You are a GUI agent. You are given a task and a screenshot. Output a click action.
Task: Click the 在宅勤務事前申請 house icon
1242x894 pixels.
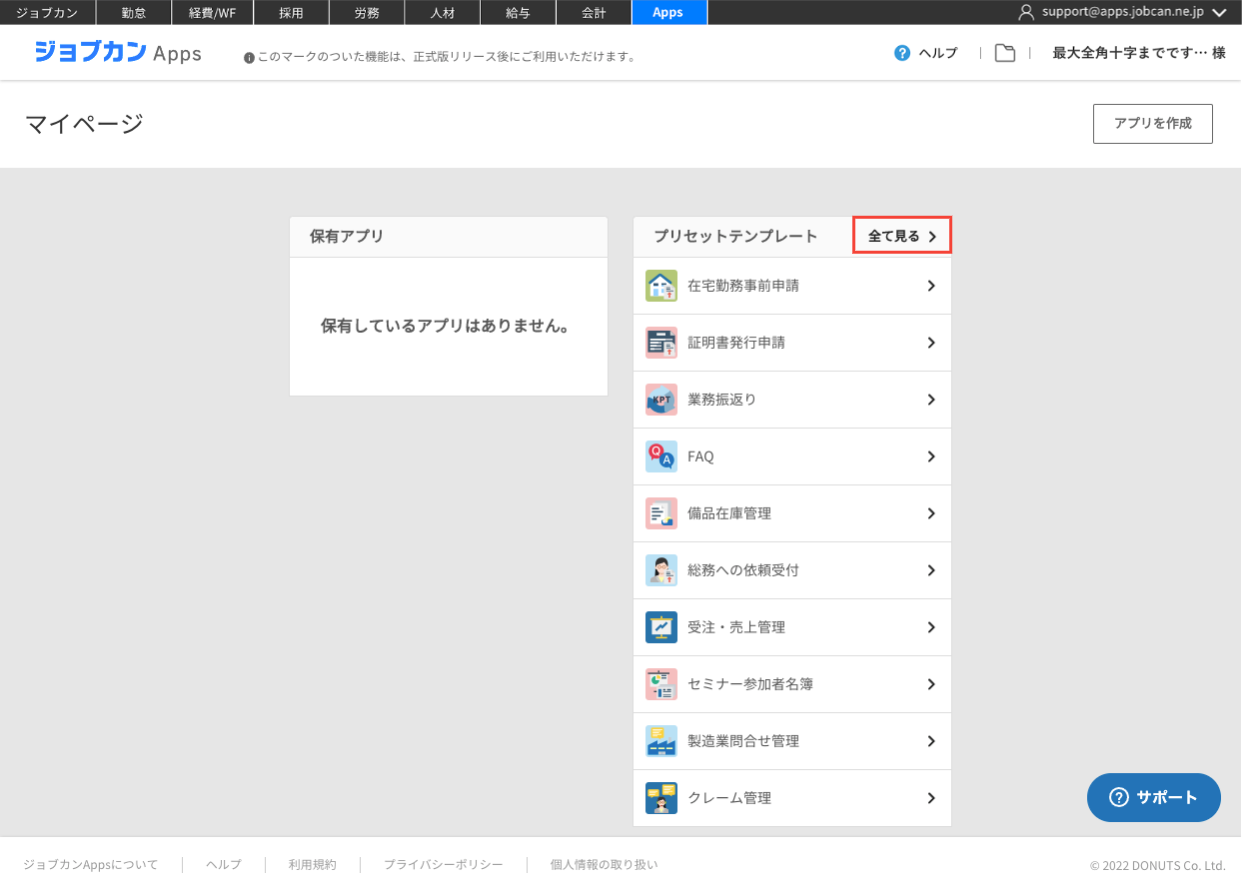click(661, 286)
